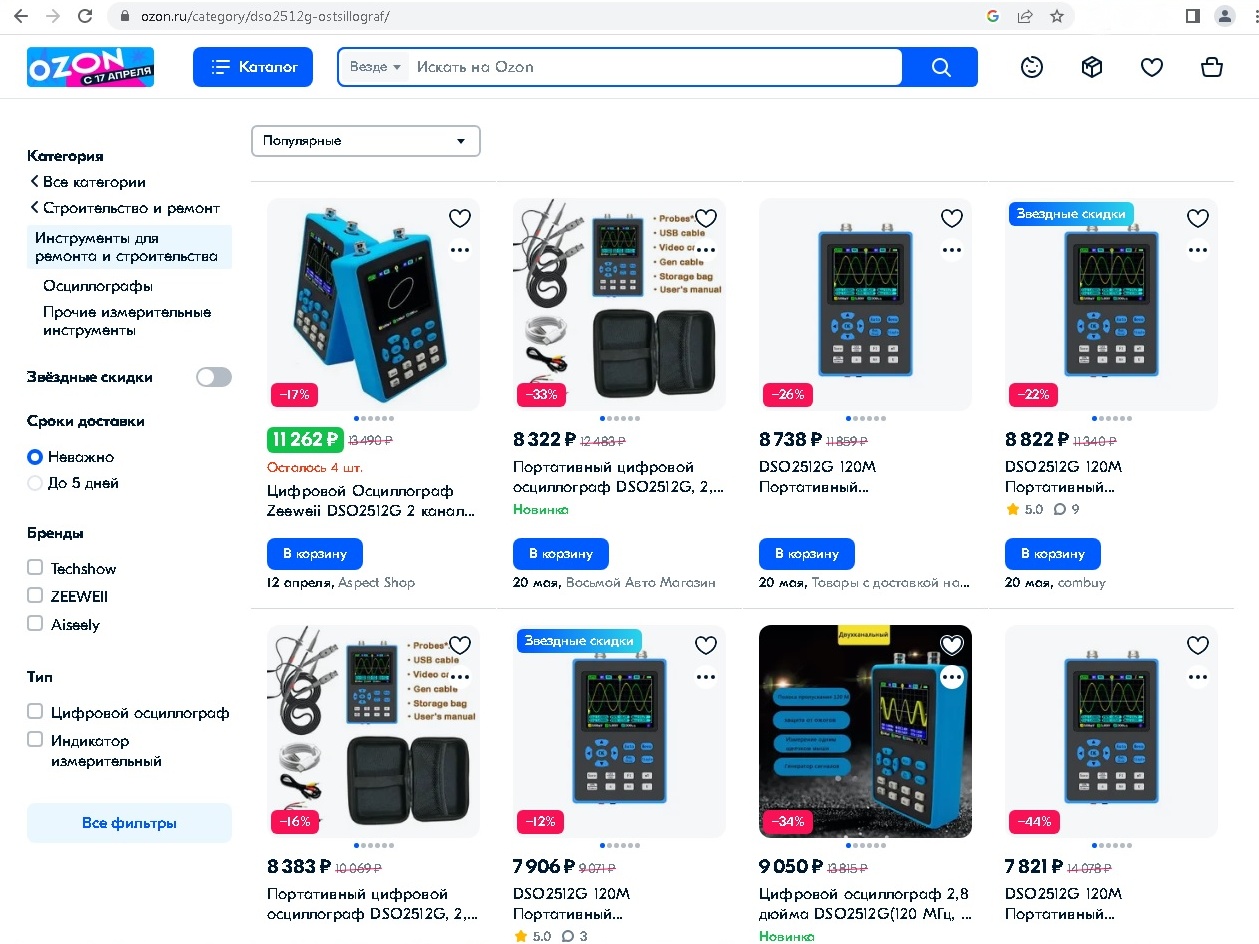
Task: Check the ZEEWEII brand checkbox
Action: (x=35, y=596)
